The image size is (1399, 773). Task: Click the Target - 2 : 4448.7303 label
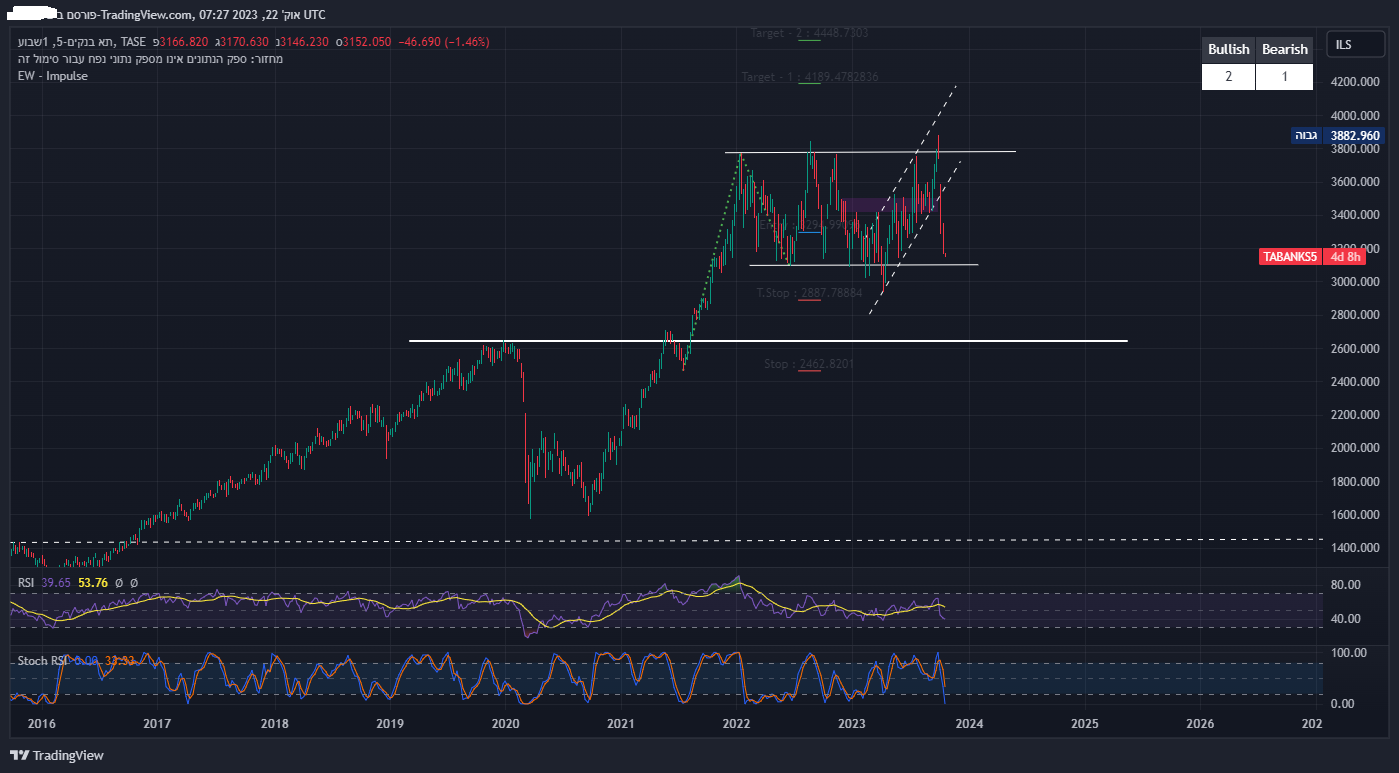click(810, 33)
